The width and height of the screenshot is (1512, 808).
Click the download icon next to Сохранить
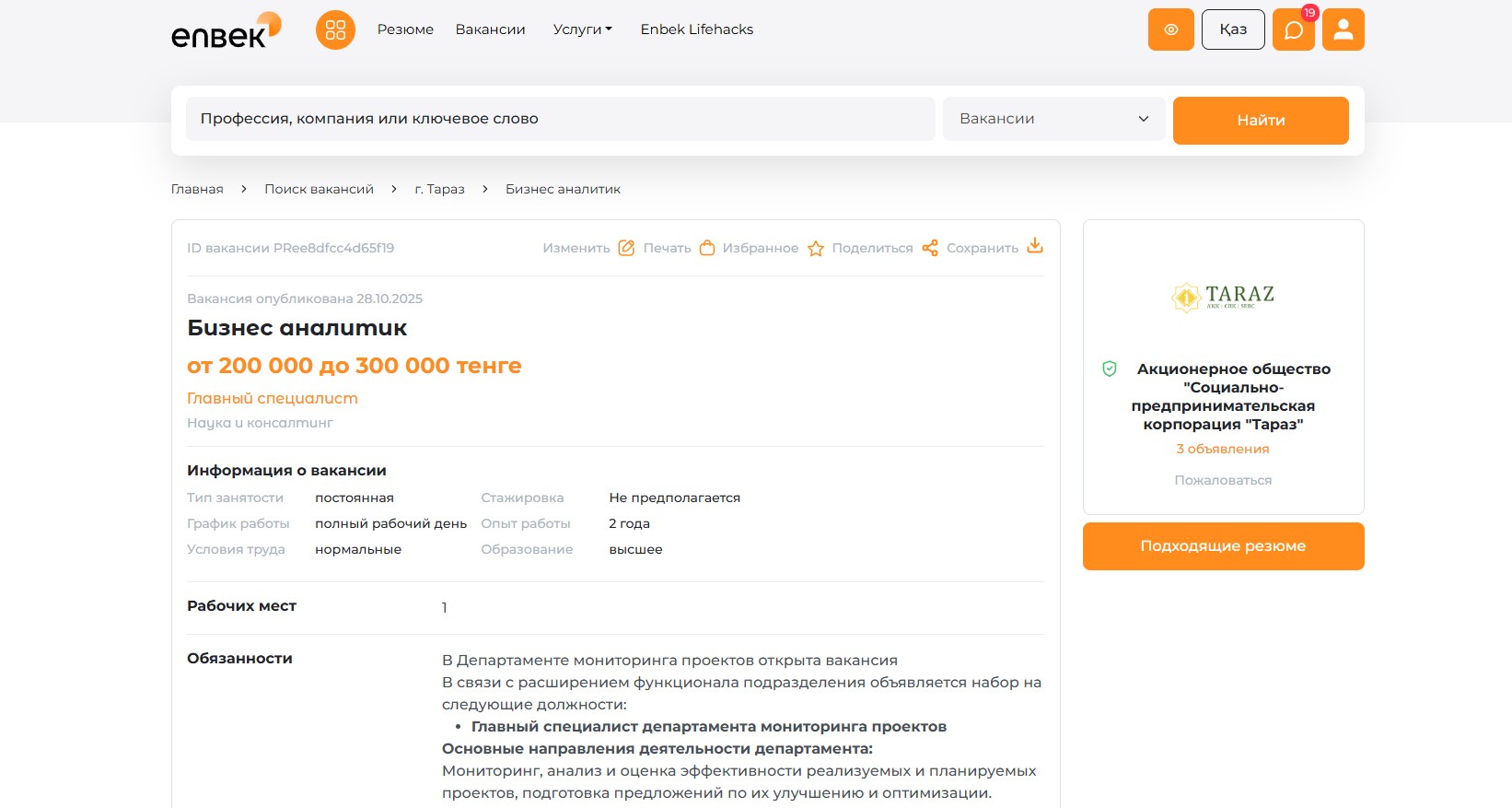(x=1035, y=246)
